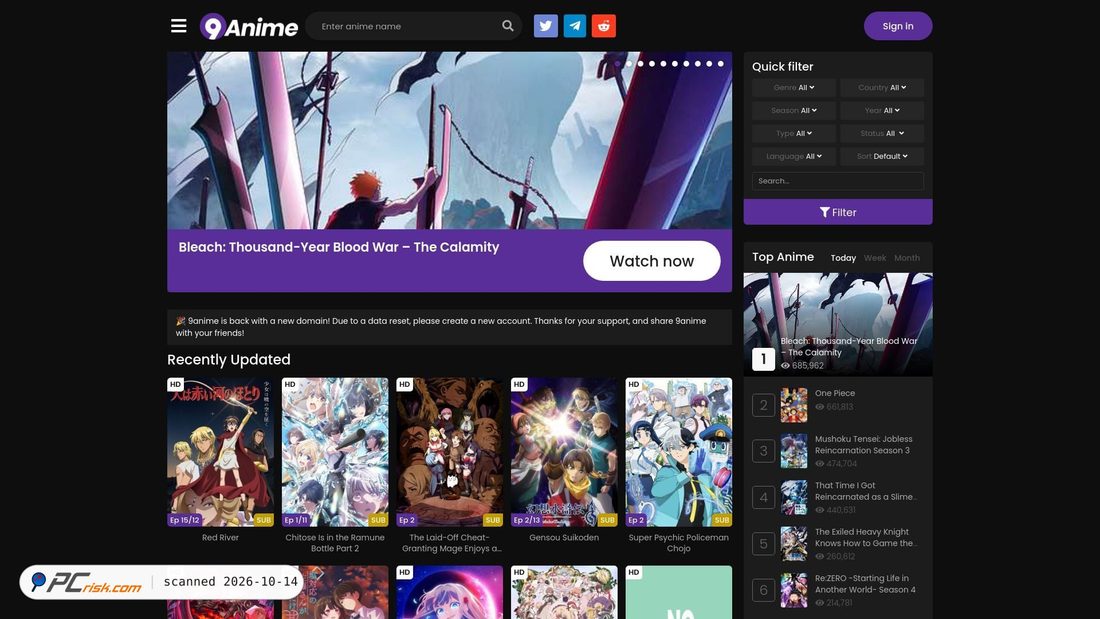Image resolution: width=1100 pixels, height=619 pixels.
Task: Switch Top Anime to Month tab
Action: point(907,258)
